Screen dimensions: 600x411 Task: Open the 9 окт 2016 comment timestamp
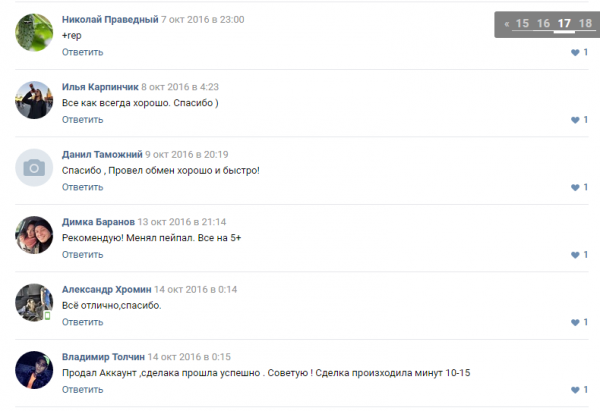pyautogui.click(x=187, y=154)
